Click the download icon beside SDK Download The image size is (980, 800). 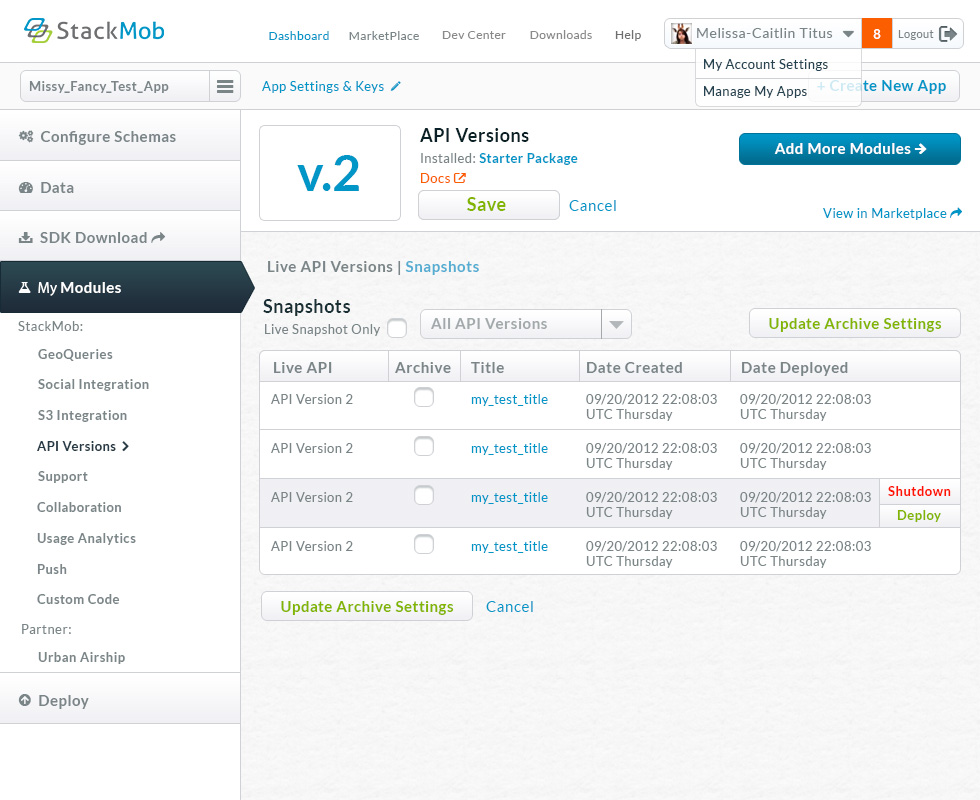(26, 238)
